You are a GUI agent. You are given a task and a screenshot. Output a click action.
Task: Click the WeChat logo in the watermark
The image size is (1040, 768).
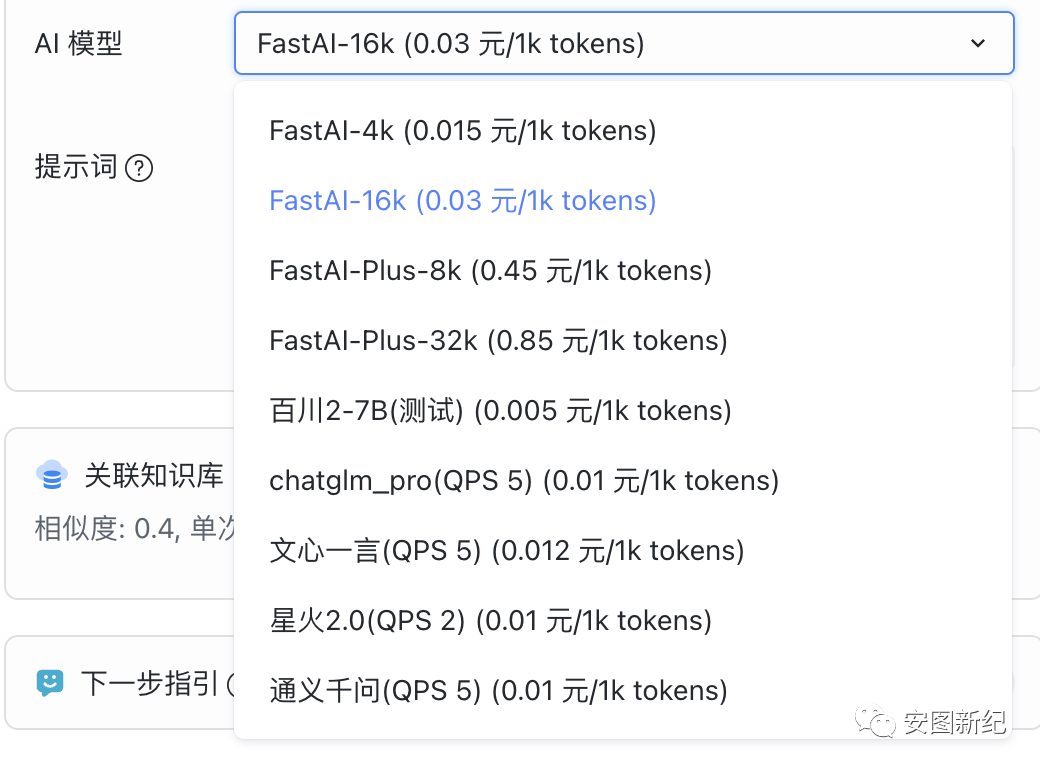click(x=882, y=721)
